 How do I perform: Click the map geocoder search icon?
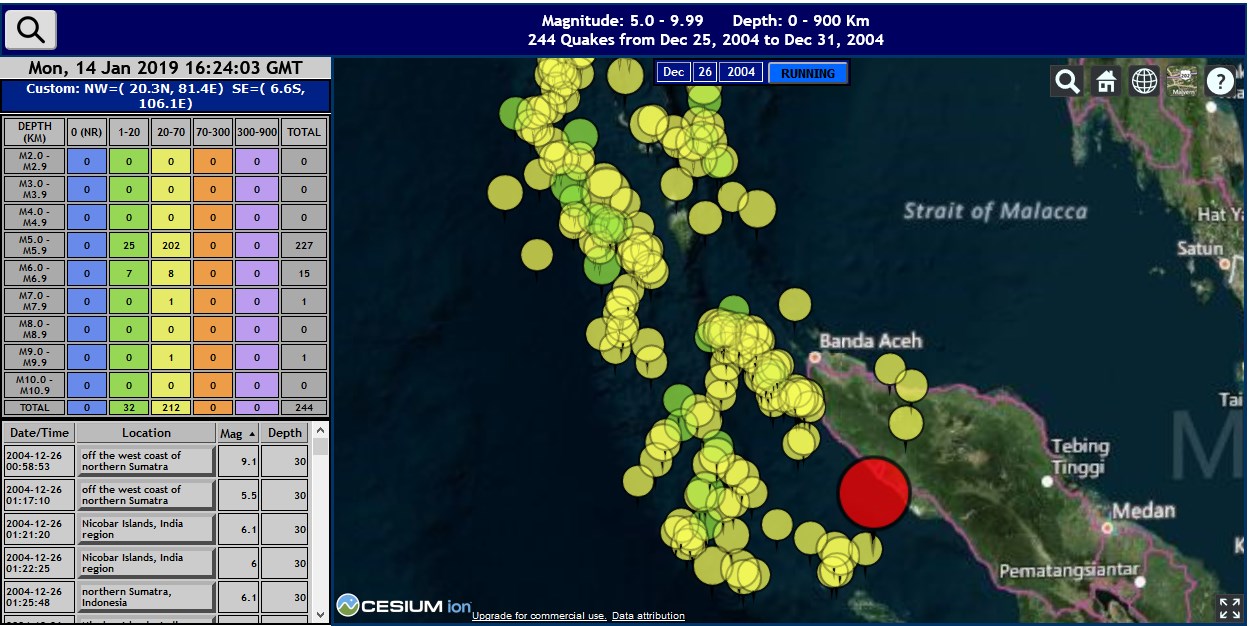1068,81
